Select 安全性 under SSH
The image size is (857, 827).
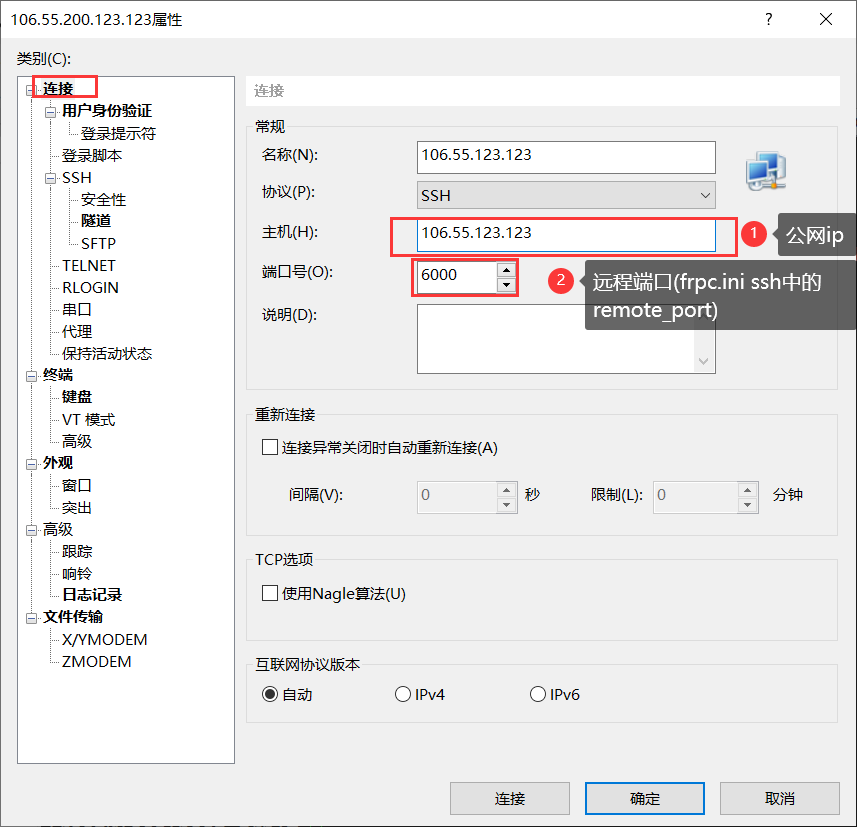[x=103, y=200]
